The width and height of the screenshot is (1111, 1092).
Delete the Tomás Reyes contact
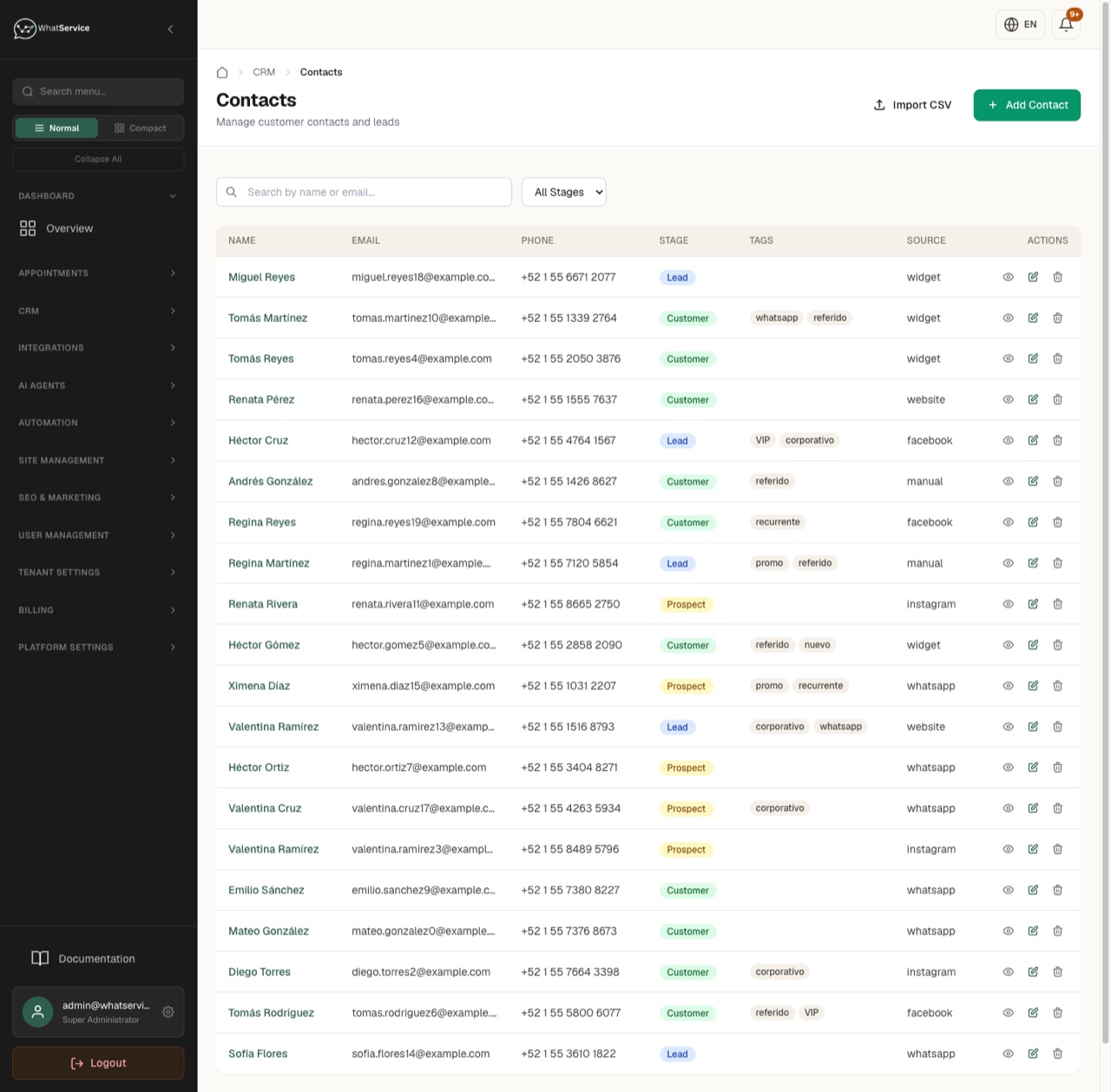pyautogui.click(x=1057, y=359)
